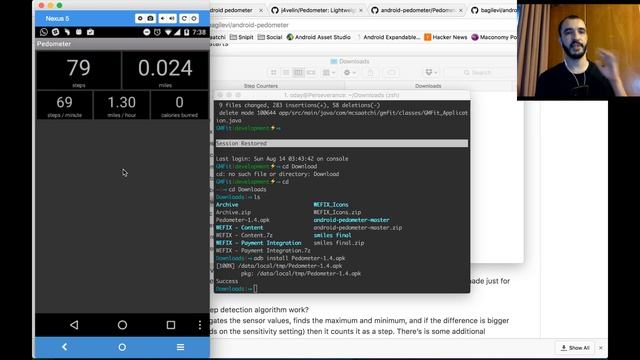Tap the 79 steps tile in Pedometer
640x360 pixels.
point(78,70)
